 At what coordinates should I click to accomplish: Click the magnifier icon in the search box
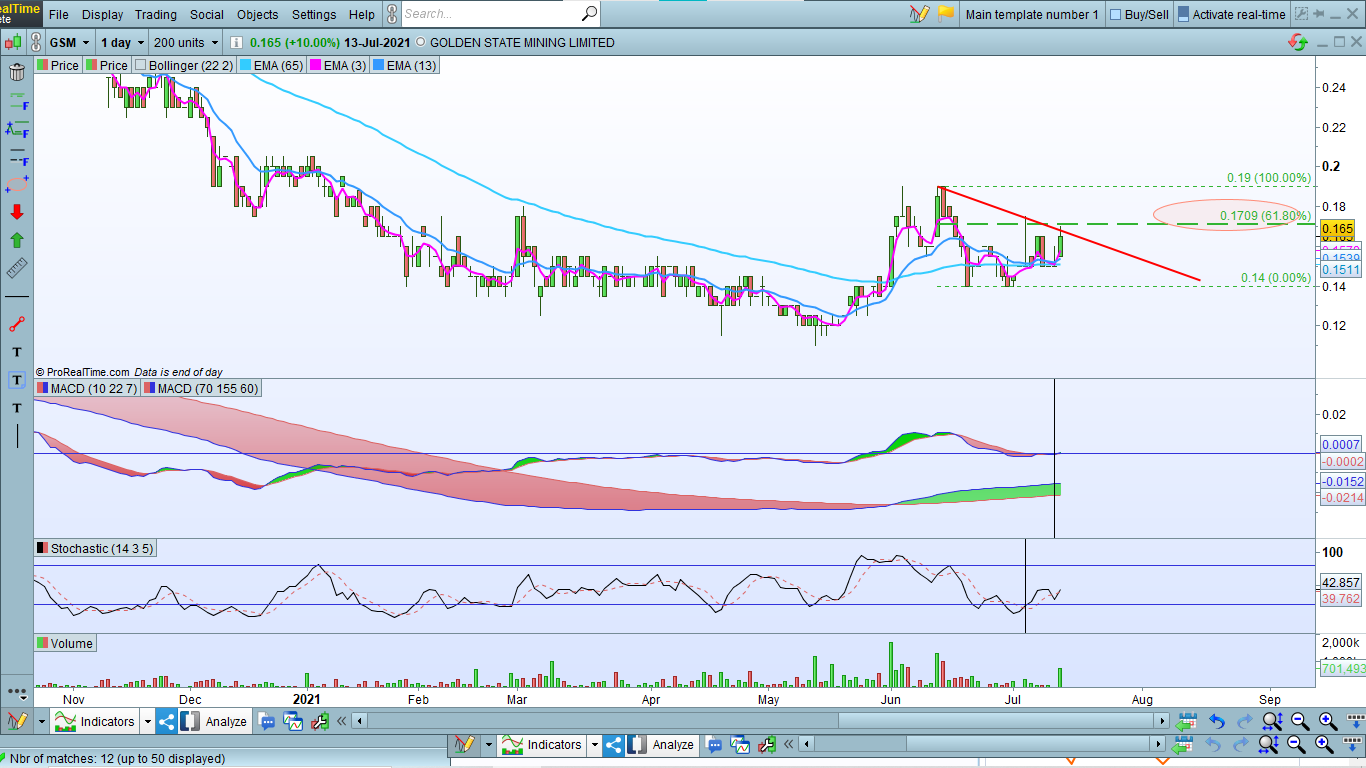pos(589,14)
